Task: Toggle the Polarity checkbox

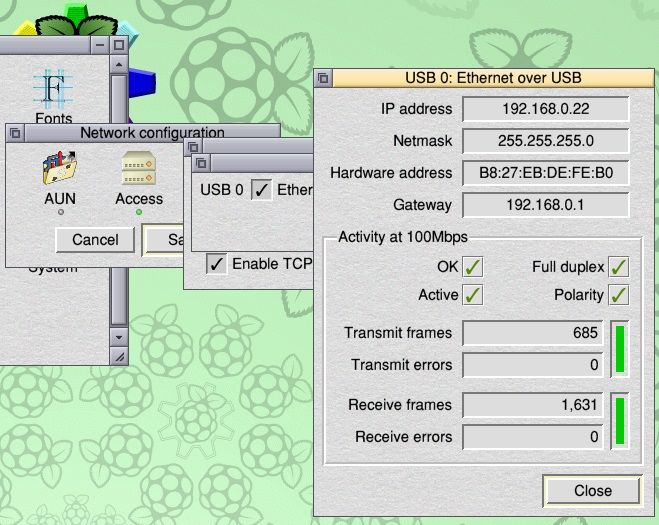Action: tap(619, 295)
